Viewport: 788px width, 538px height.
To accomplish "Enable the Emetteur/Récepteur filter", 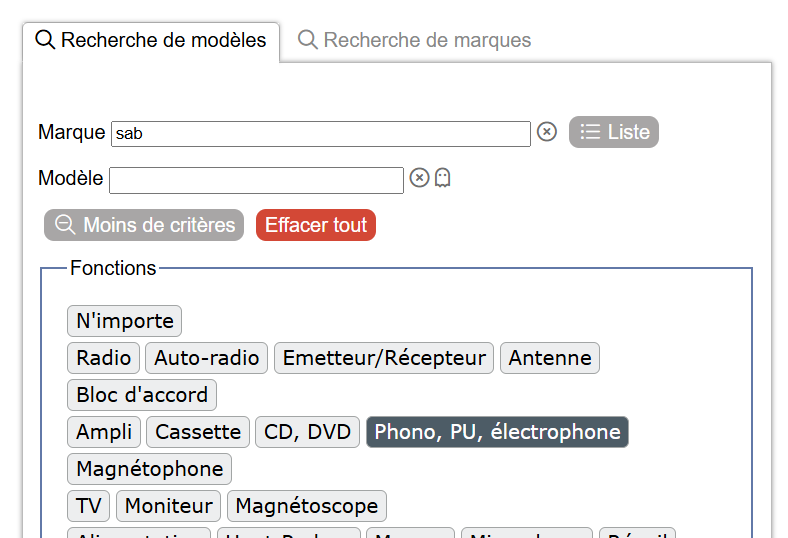I will [x=384, y=358].
